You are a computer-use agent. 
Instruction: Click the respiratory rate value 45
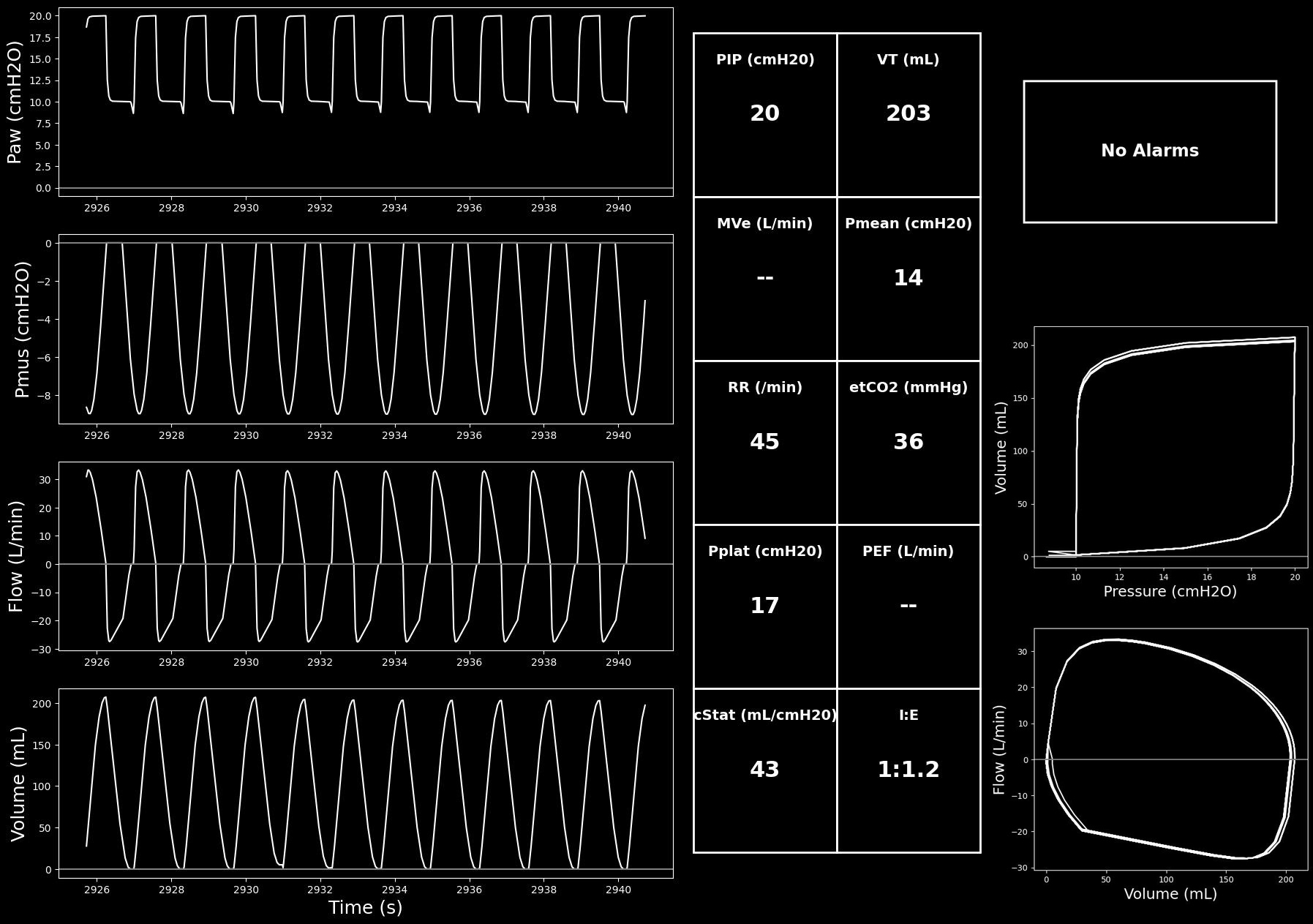[x=765, y=442]
